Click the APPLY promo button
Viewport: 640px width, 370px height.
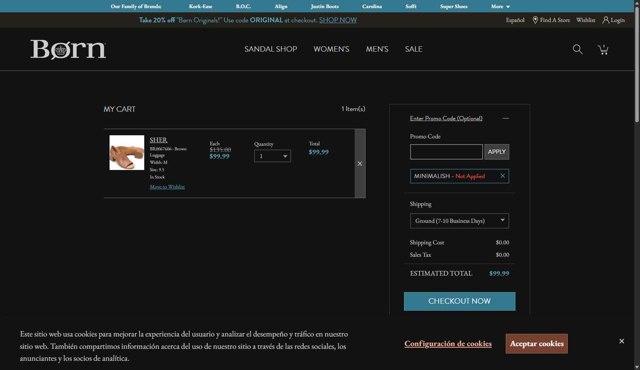(497, 152)
